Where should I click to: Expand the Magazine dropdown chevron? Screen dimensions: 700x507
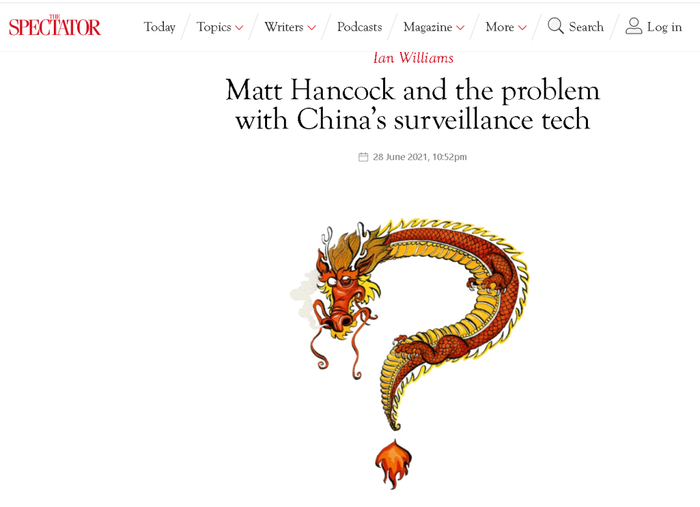point(460,28)
